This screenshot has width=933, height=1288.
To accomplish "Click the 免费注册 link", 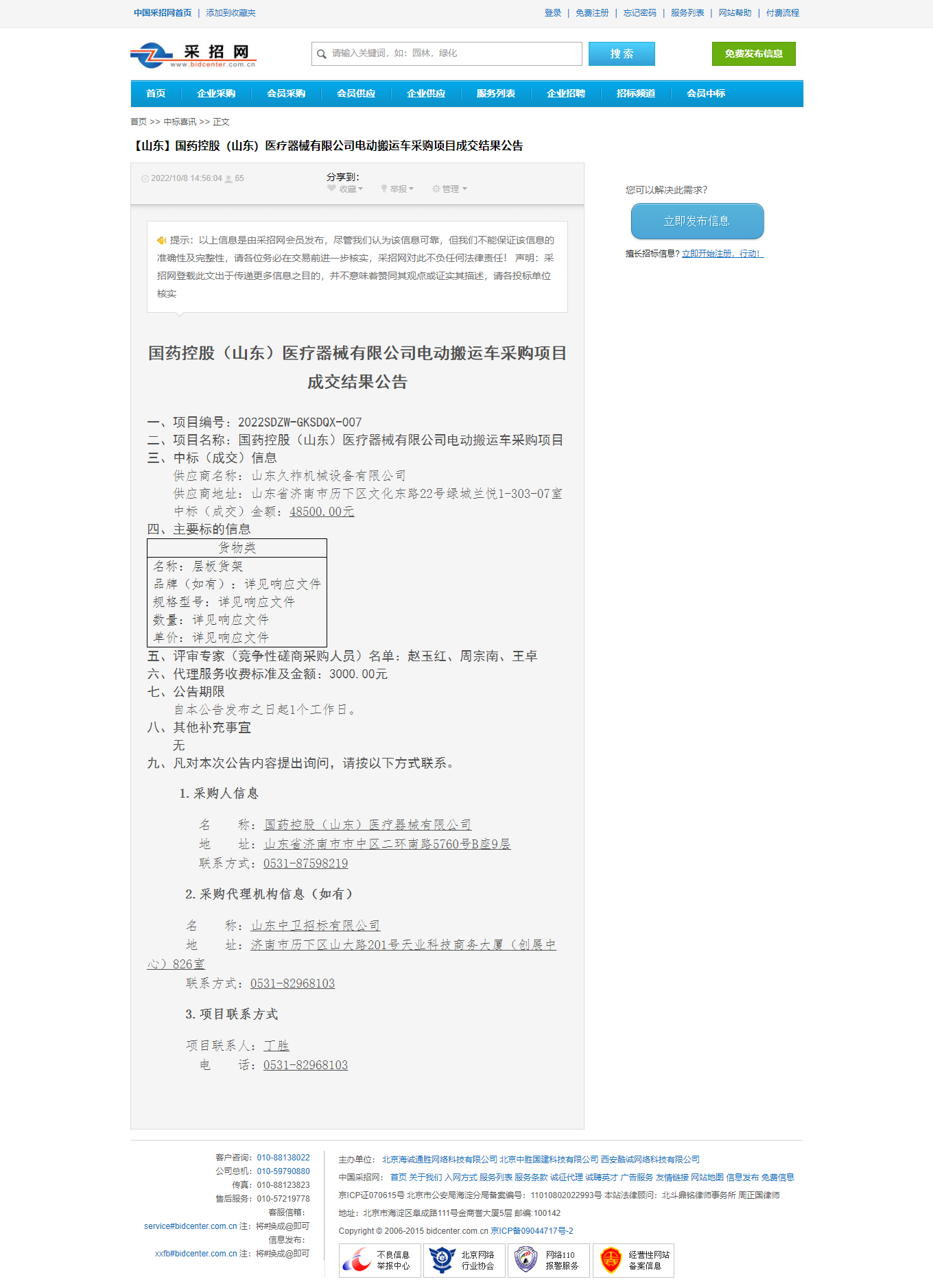I will [592, 13].
